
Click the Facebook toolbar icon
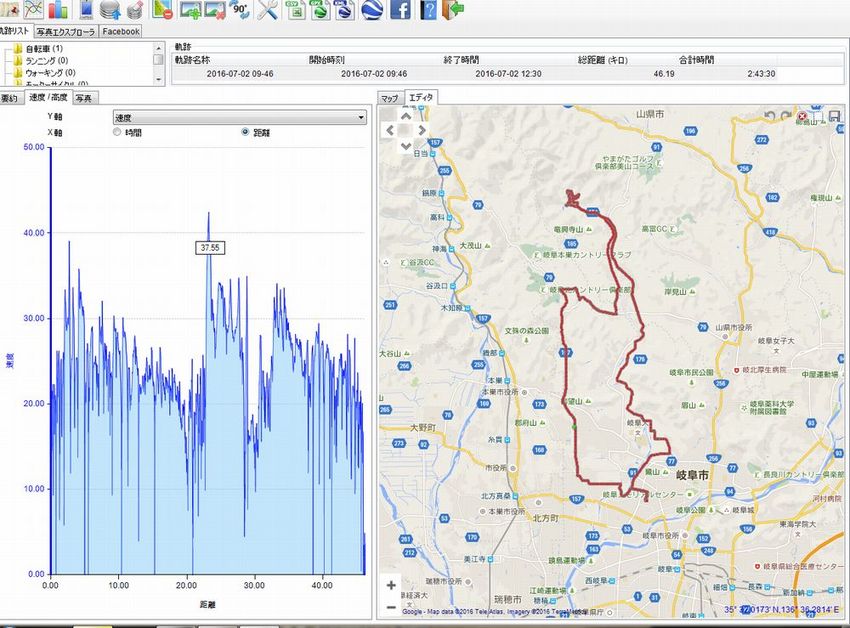tap(400, 9)
